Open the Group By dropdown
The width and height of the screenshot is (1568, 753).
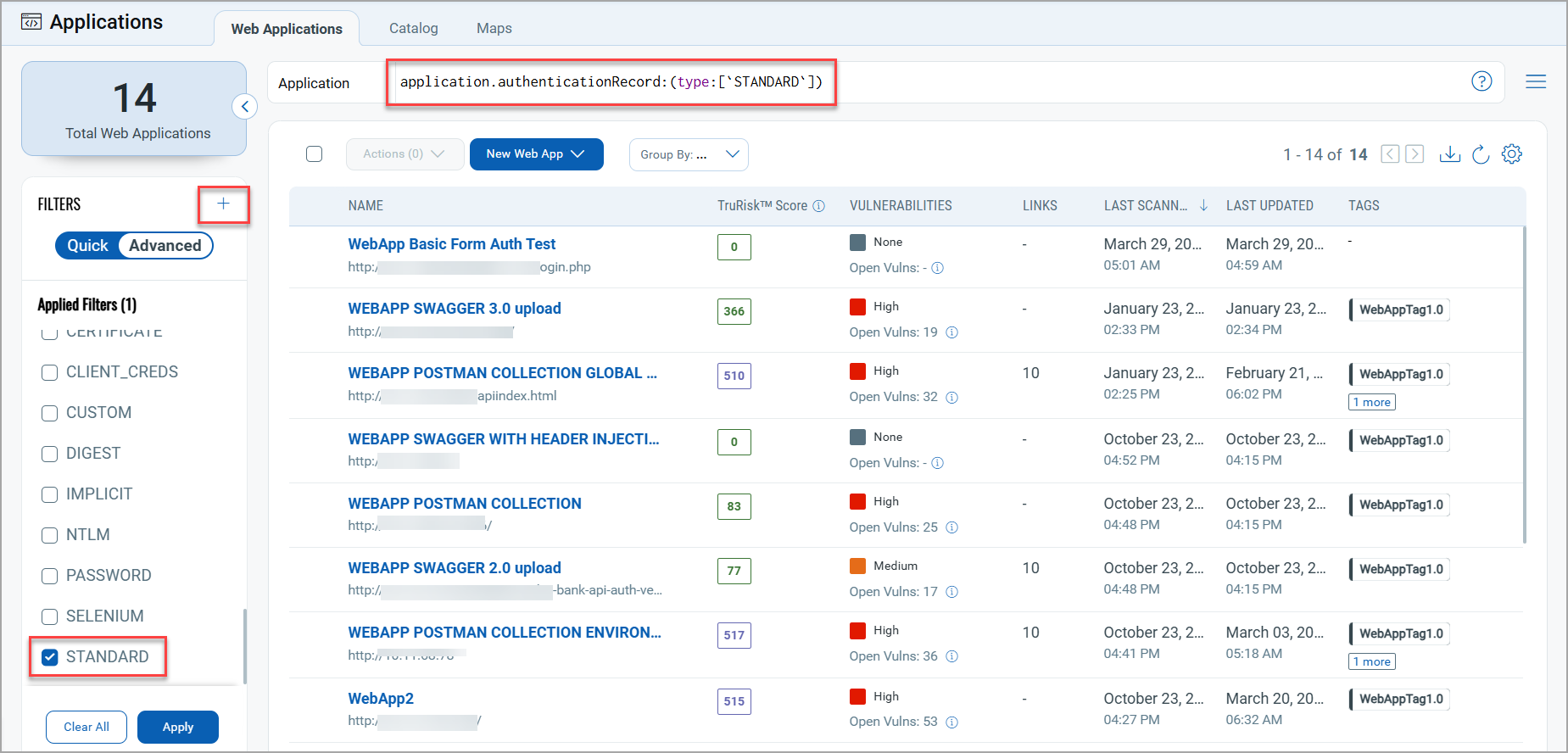tap(688, 154)
